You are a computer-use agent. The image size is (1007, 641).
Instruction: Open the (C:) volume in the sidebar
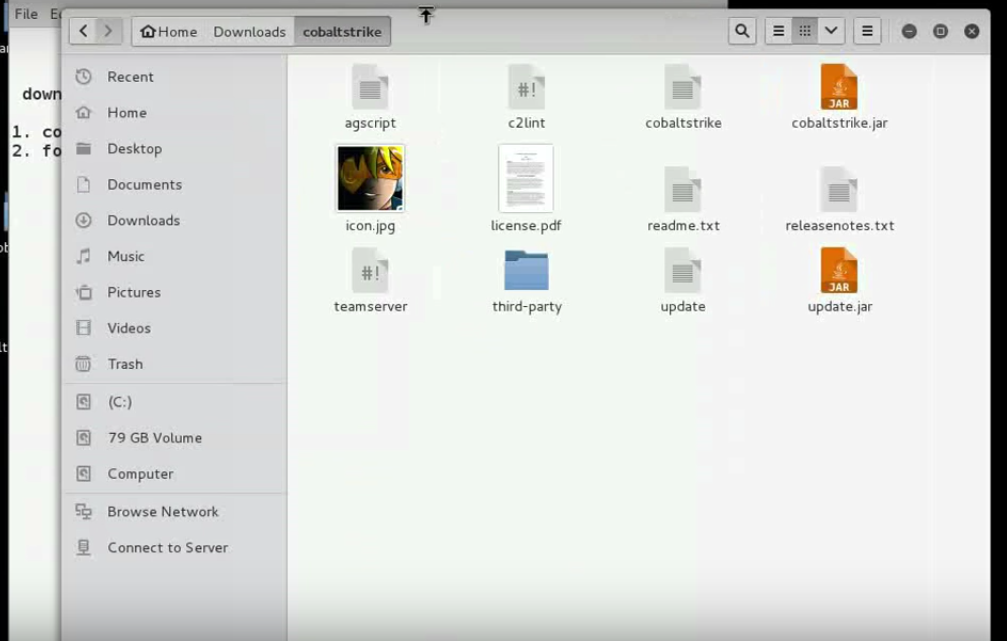point(175,402)
